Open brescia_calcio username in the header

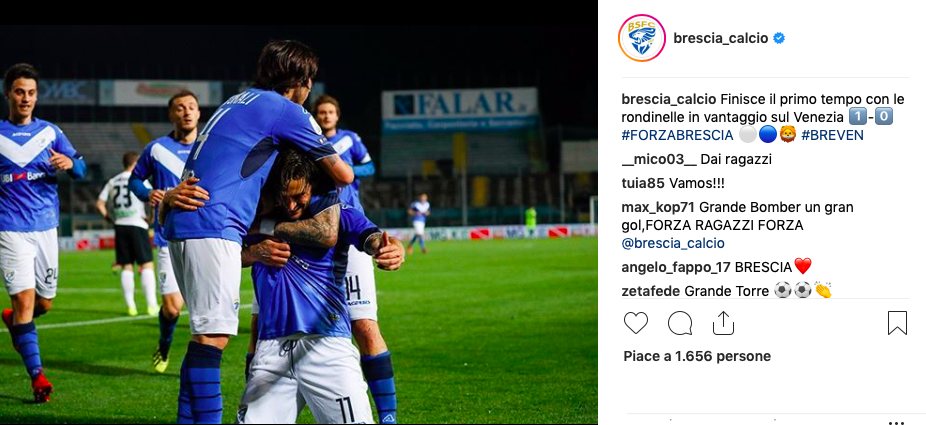(x=720, y=38)
